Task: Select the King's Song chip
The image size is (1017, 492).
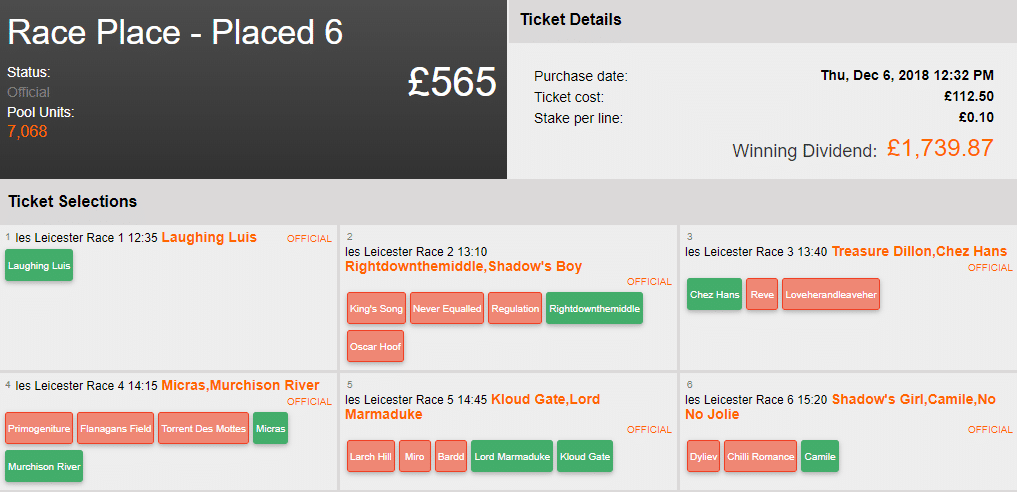Action: click(x=376, y=309)
